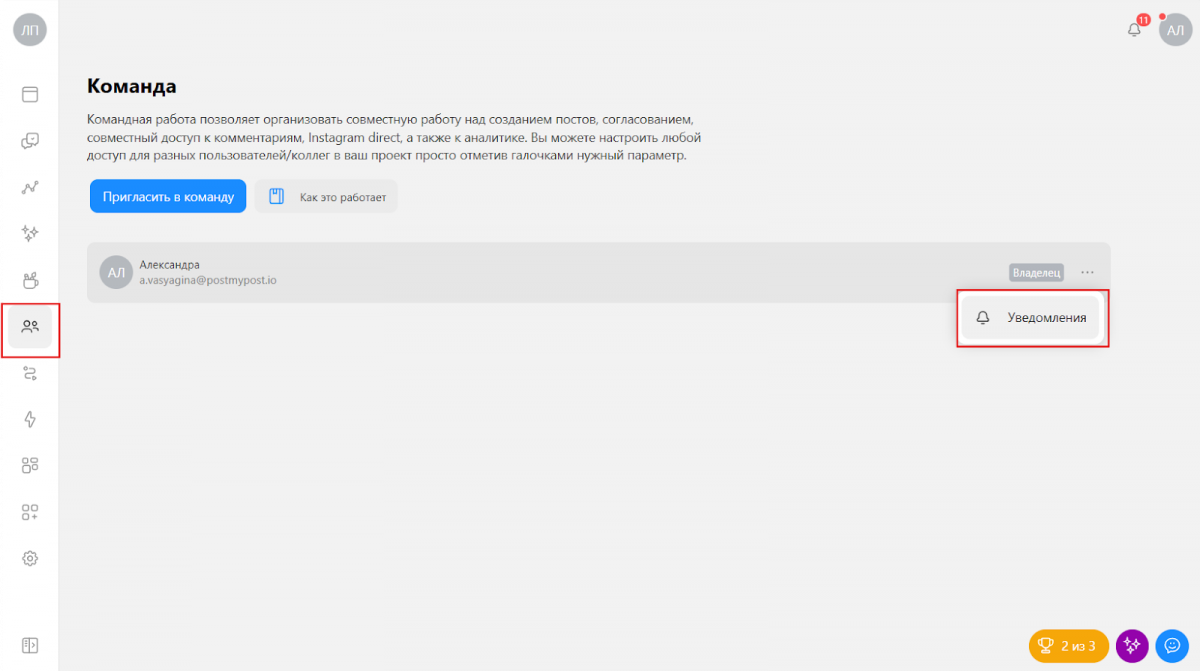
Task: Open the ЛП project avatar switcher
Action: 30,29
